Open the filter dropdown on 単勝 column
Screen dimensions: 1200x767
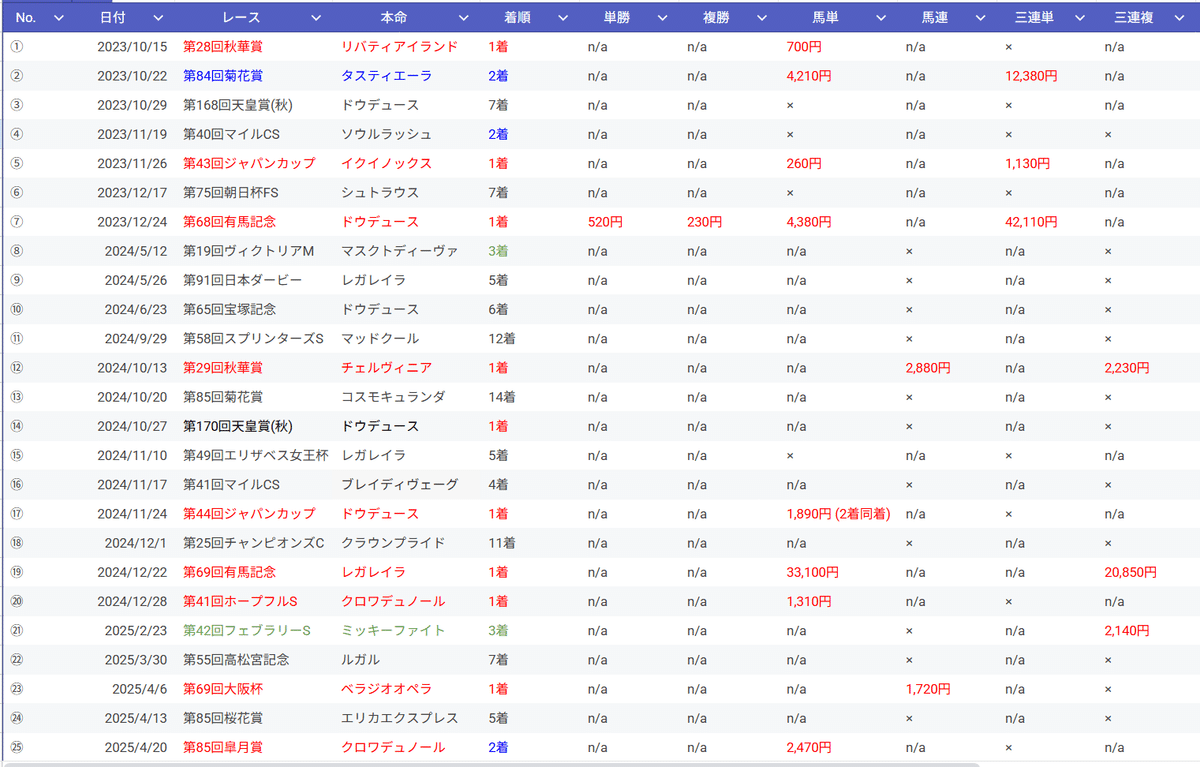tap(661, 17)
